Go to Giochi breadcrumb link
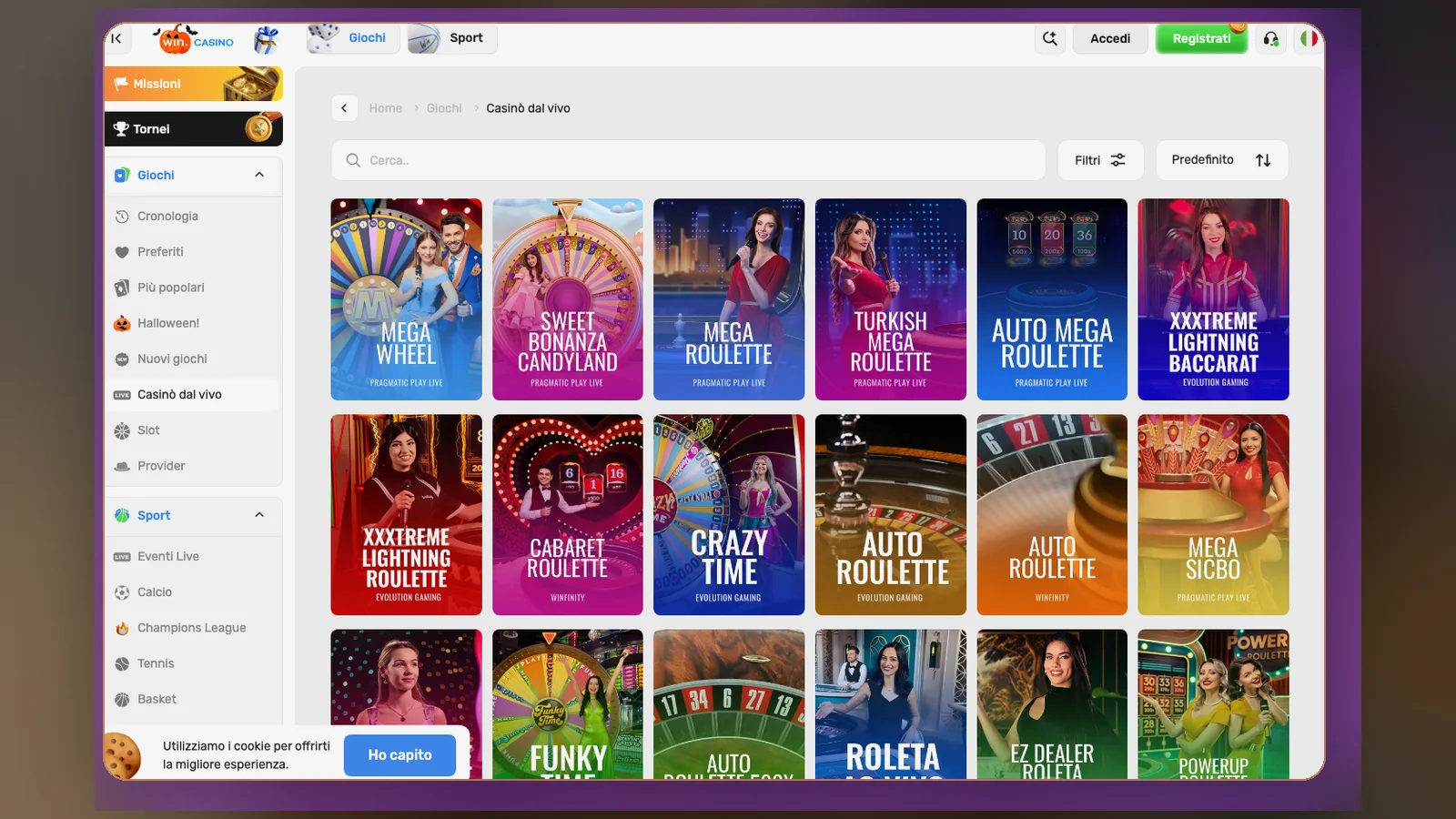The image size is (1456, 819). click(444, 108)
